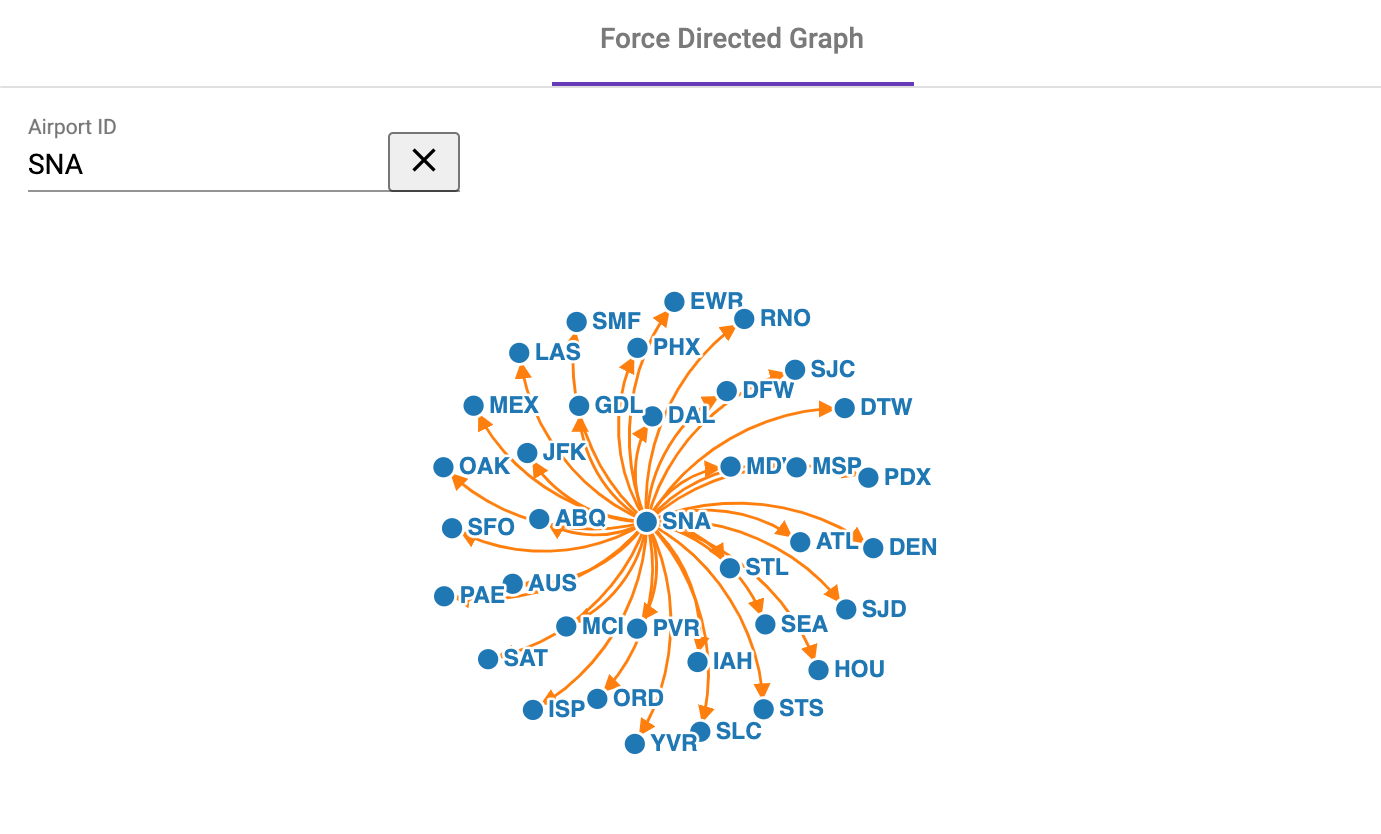Clear the Airport ID field with X button

[x=424, y=161]
